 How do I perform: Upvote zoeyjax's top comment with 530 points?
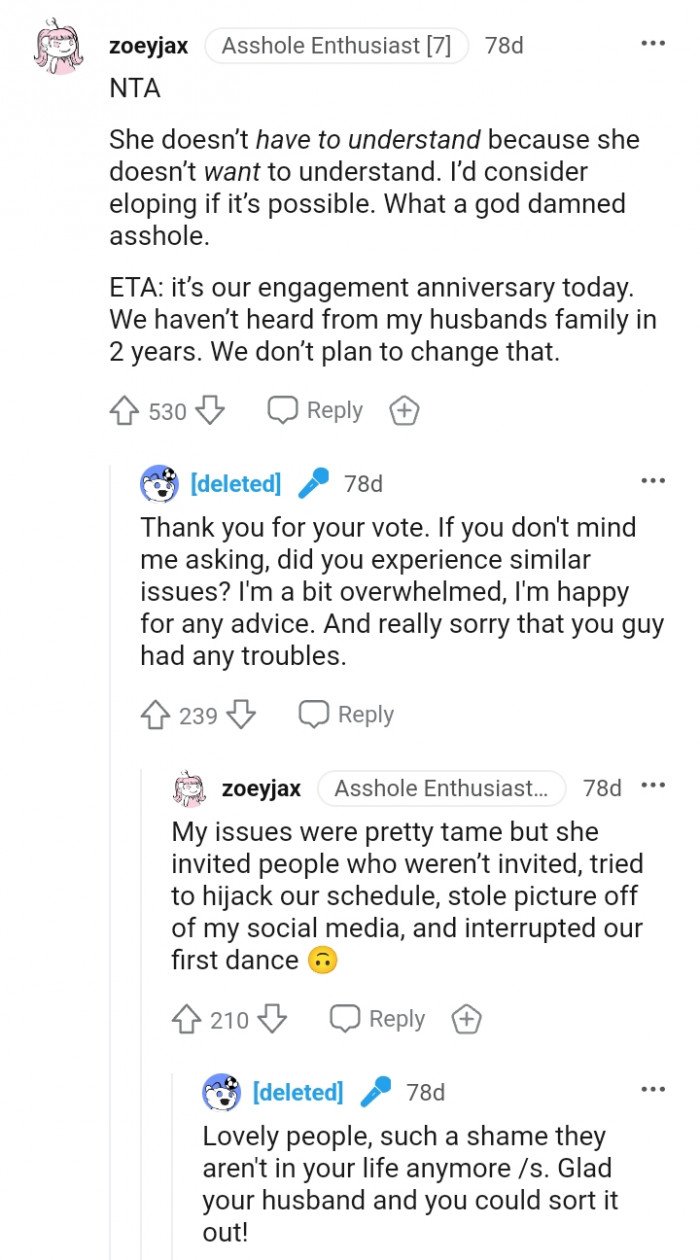[x=123, y=411]
